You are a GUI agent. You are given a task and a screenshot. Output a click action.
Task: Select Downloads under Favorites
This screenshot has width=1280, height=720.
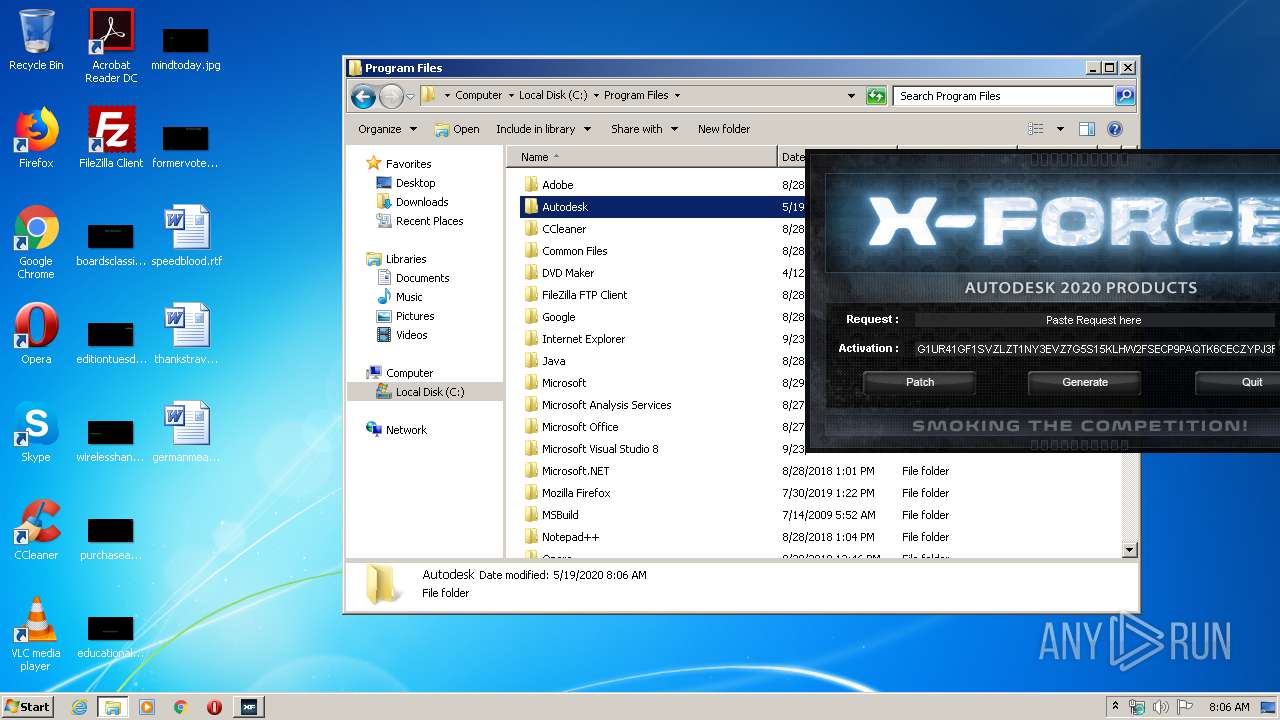pyautogui.click(x=421, y=202)
